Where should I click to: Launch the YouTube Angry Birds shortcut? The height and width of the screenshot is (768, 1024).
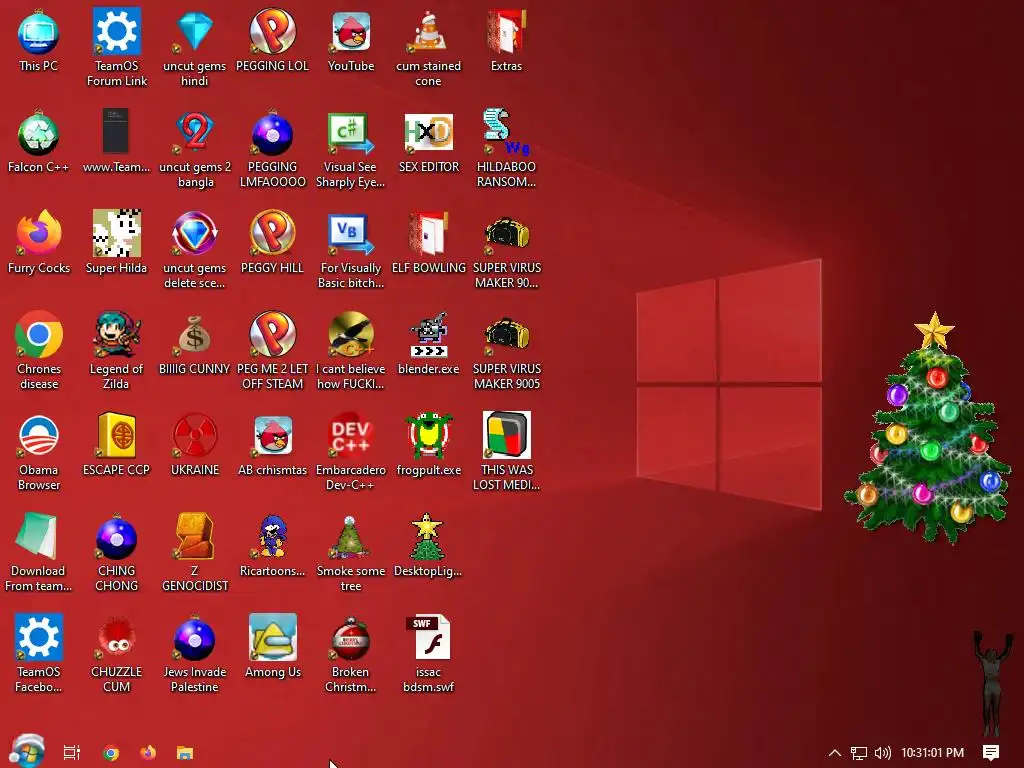point(351,40)
